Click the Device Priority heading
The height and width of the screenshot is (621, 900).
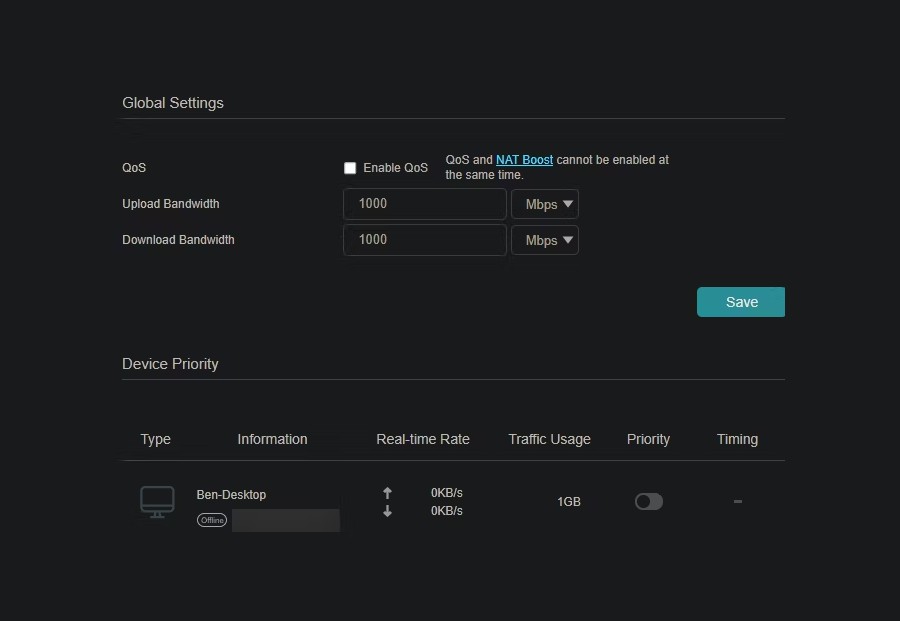pyautogui.click(x=170, y=364)
